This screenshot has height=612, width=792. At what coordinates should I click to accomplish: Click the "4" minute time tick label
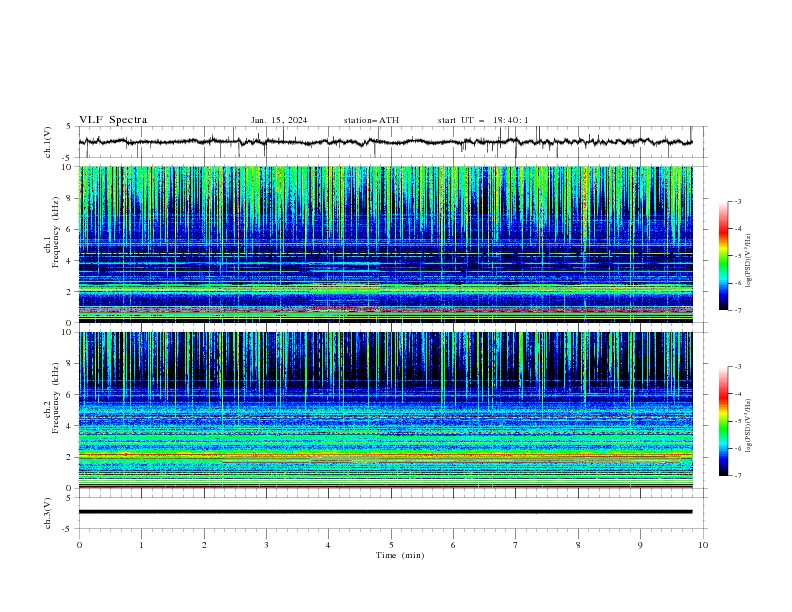(x=328, y=545)
